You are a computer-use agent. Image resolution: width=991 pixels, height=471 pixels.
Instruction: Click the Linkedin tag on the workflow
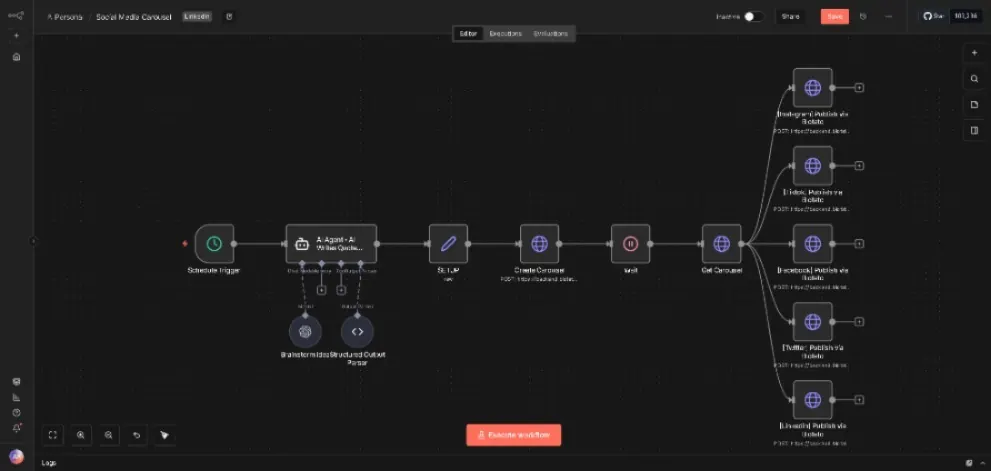[x=197, y=16]
